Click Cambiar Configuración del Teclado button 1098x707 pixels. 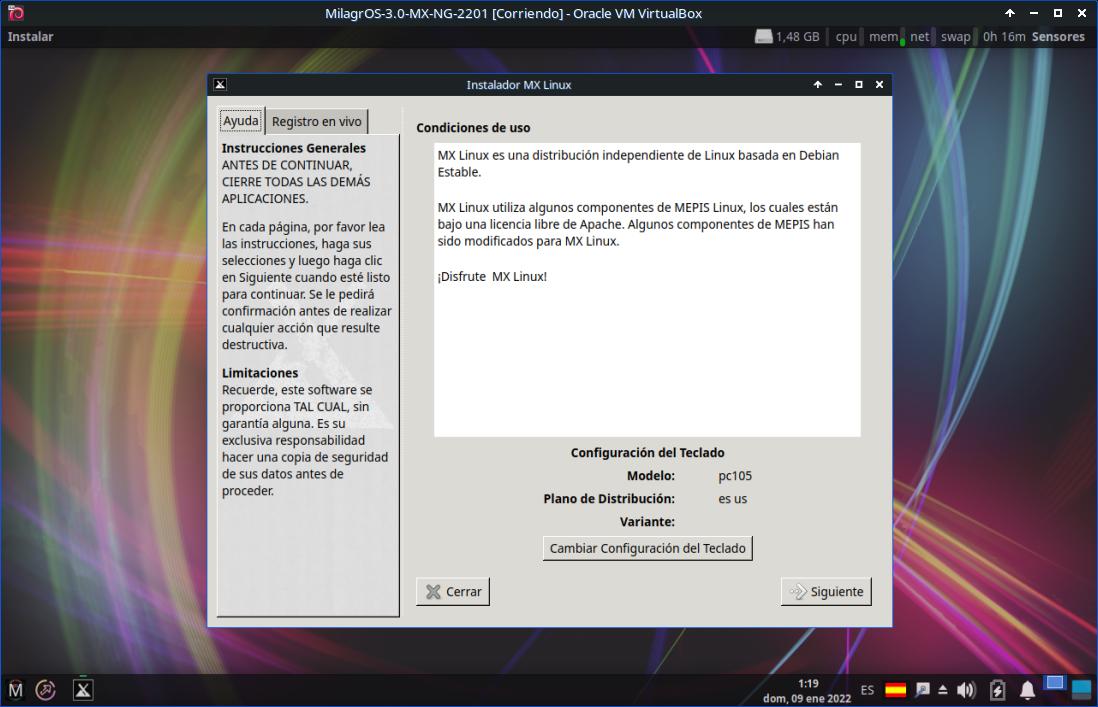pyautogui.click(x=648, y=548)
